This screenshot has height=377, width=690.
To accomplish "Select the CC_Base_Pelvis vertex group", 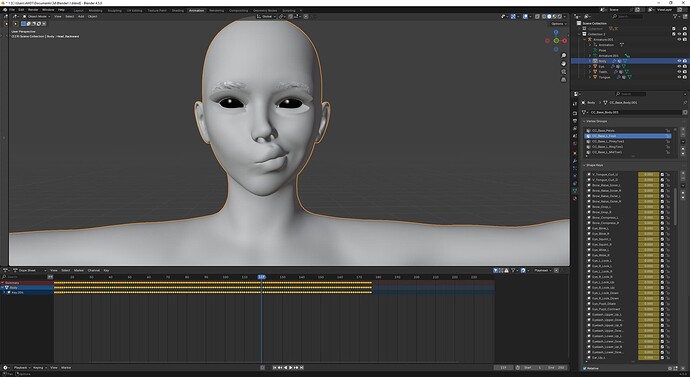I will pyautogui.click(x=628, y=131).
